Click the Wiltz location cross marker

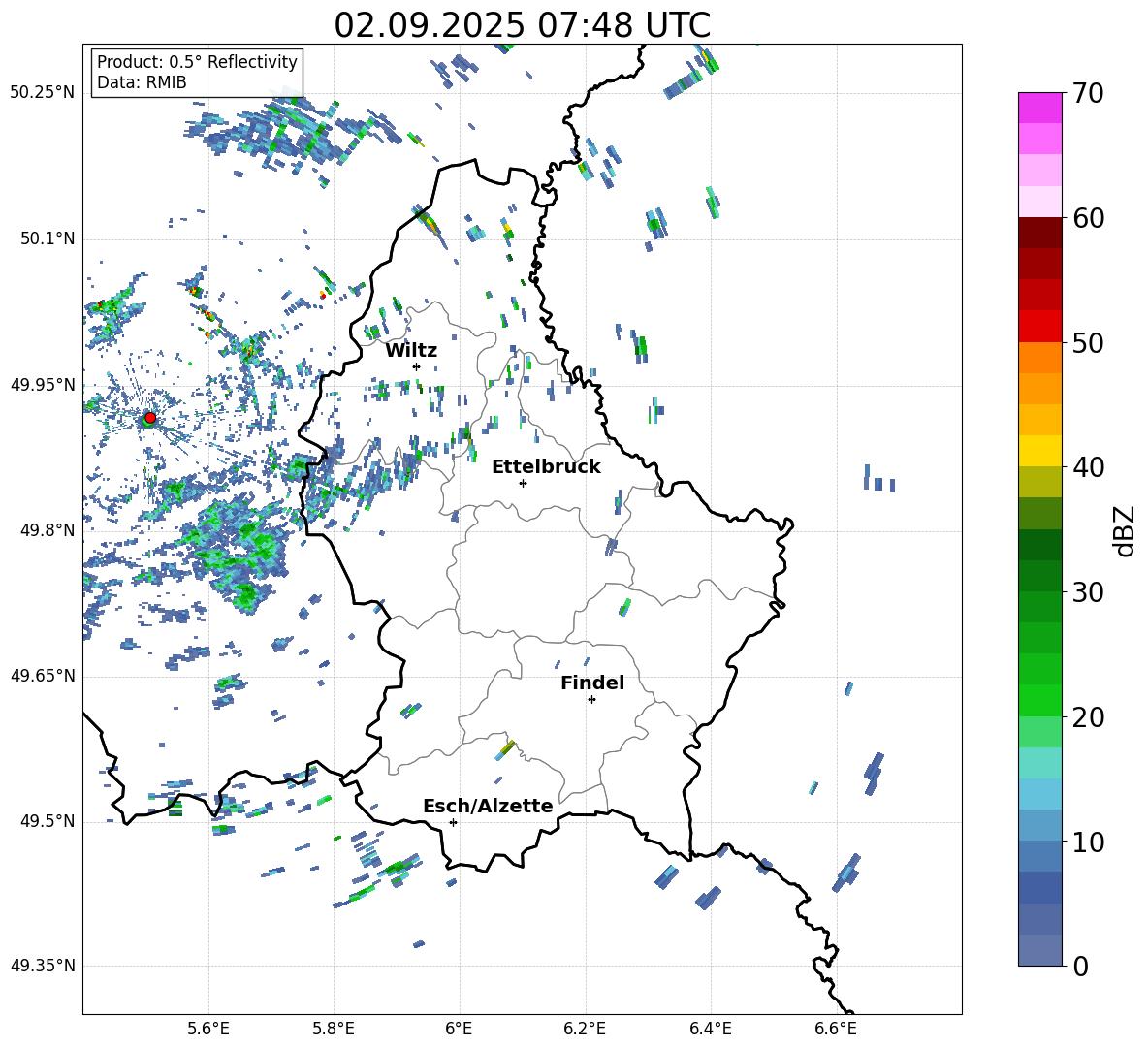pos(416,366)
